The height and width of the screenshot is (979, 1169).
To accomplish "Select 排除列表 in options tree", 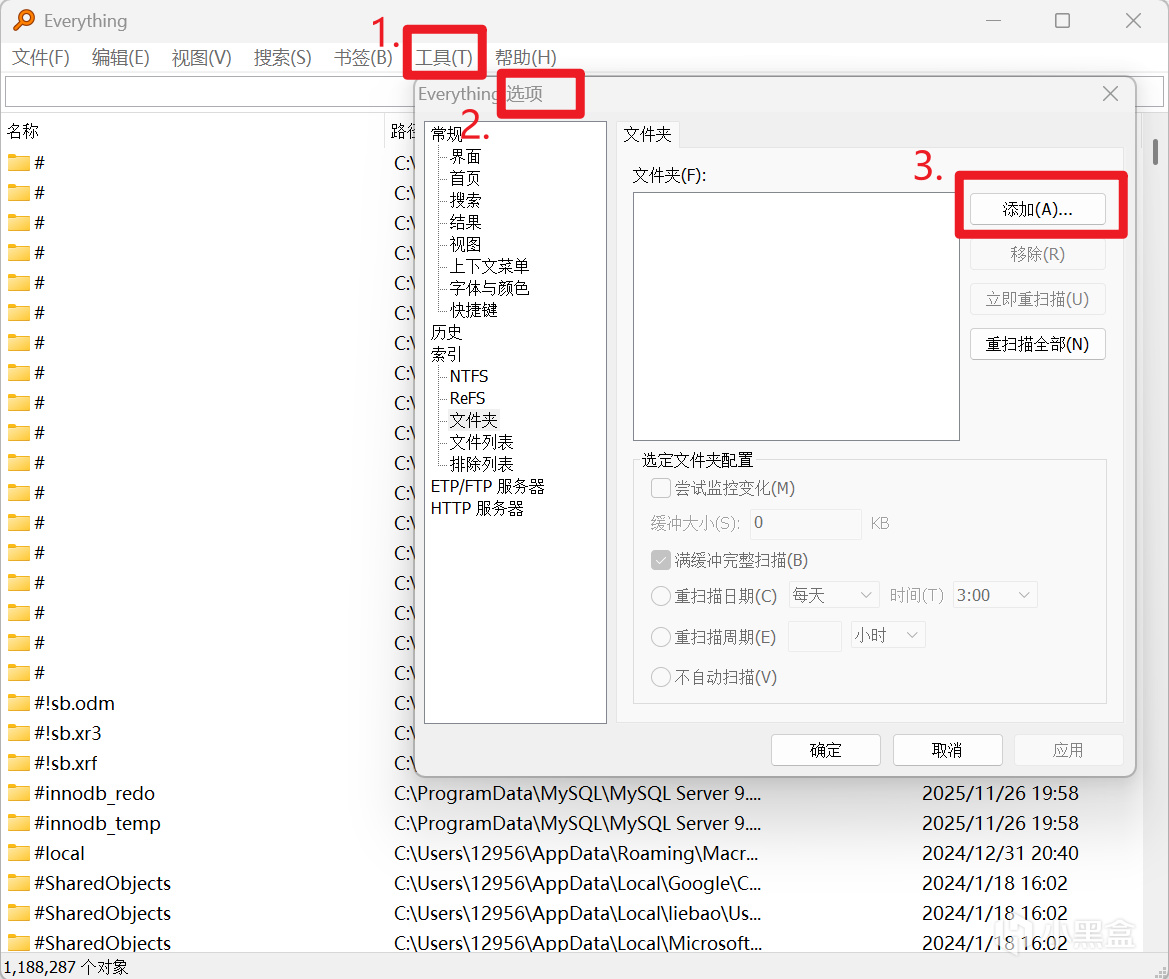I will click(482, 464).
